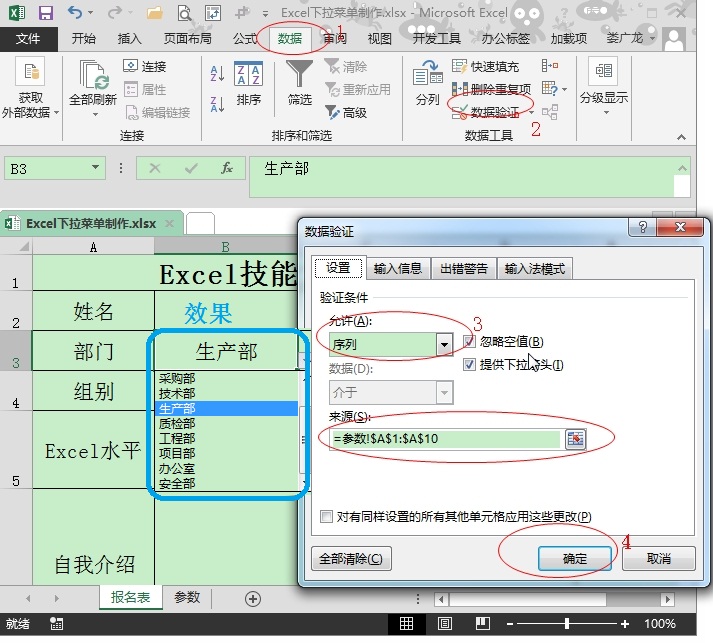The width and height of the screenshot is (713, 643).
Task: Click Get External Data icon
Action: point(30,72)
